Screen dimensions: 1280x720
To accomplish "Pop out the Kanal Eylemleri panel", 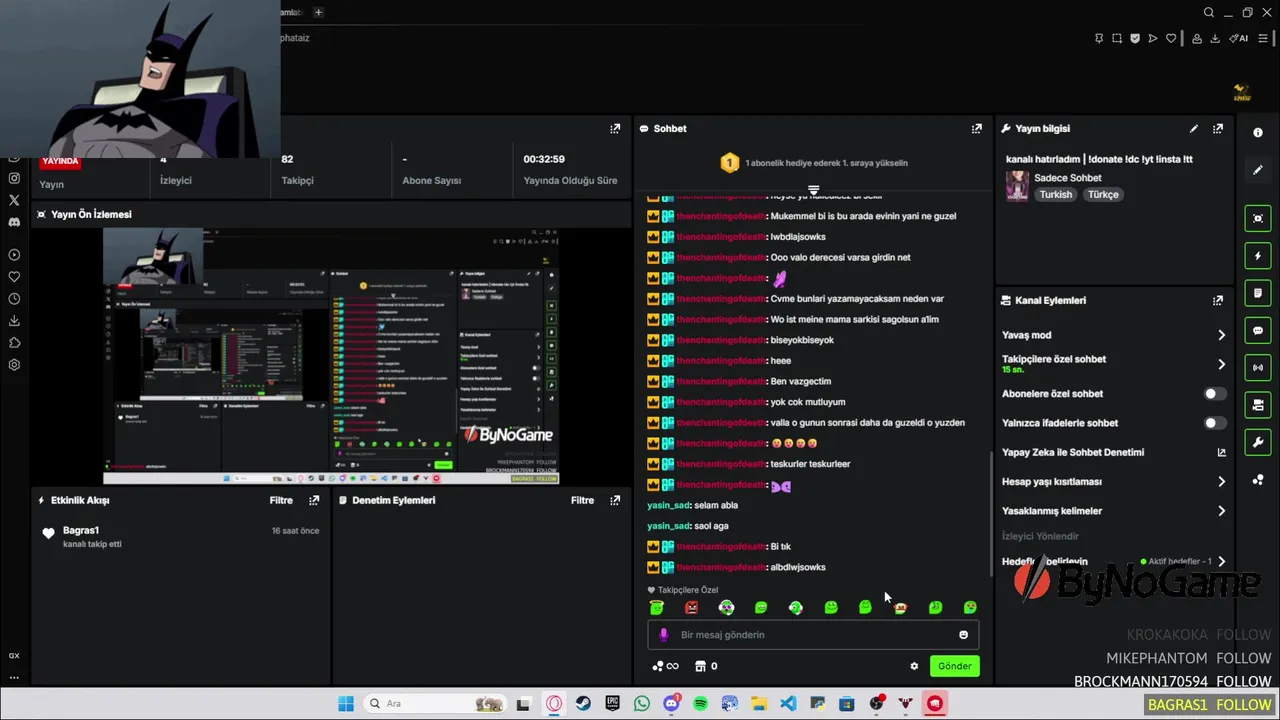I will (1217, 300).
